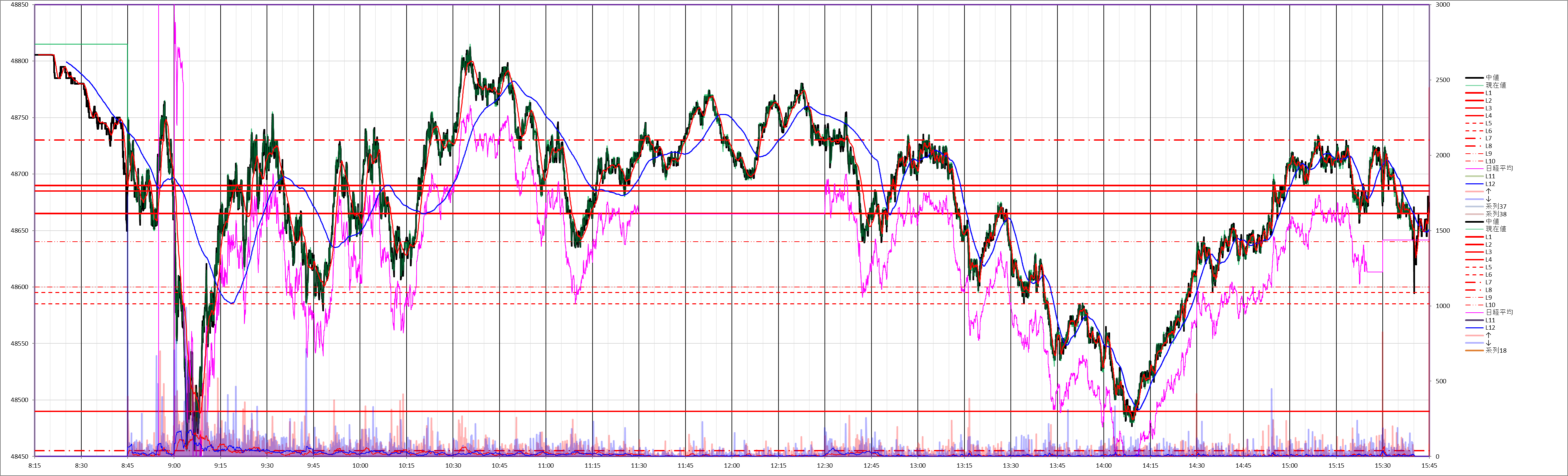Select the 9:00 time axis label
The image size is (1568, 476).
pyautogui.click(x=174, y=466)
